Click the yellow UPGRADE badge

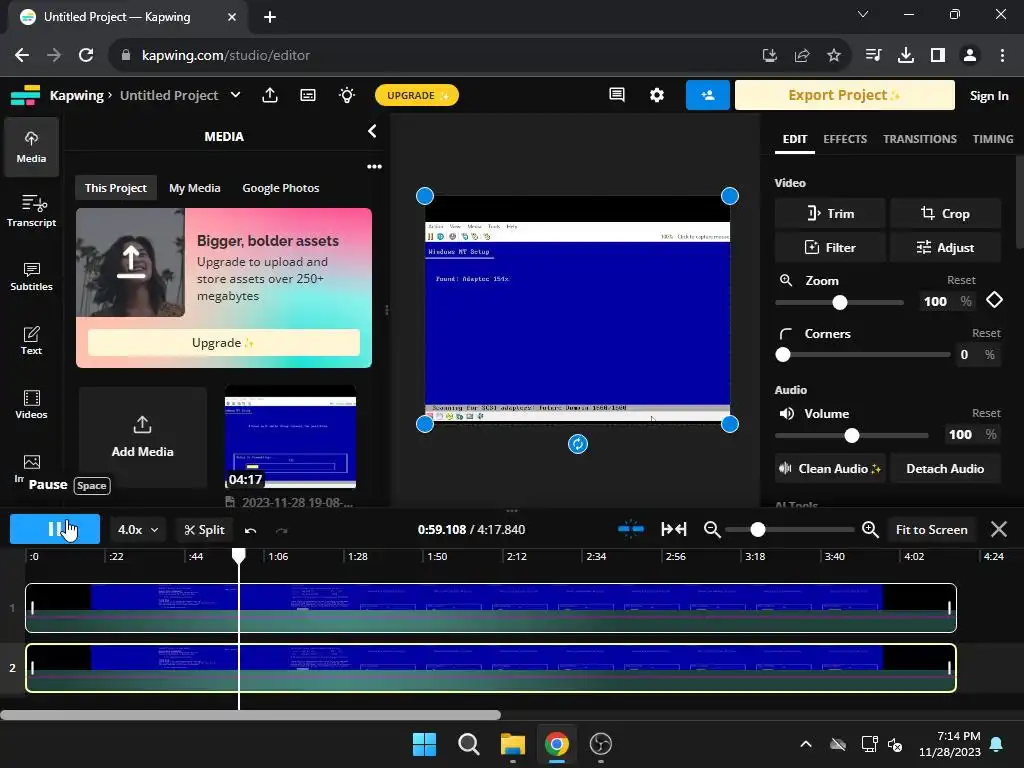[417, 95]
